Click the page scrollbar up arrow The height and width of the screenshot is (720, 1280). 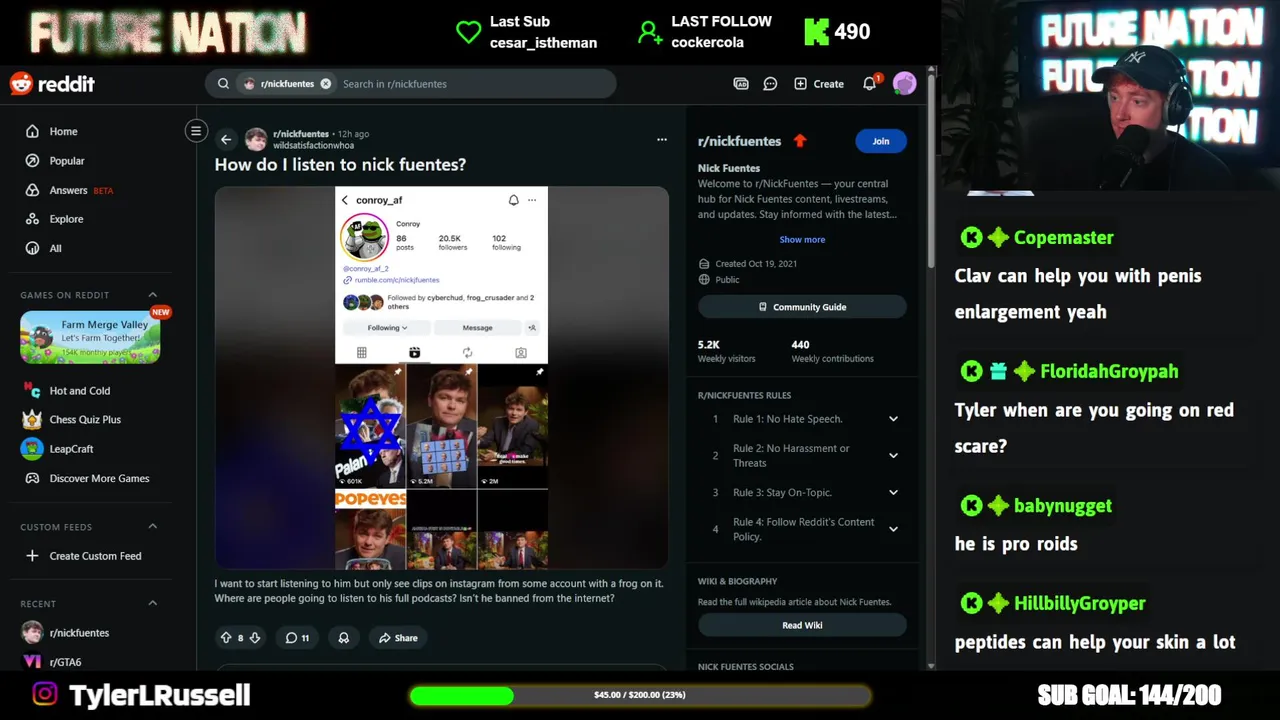[x=931, y=71]
